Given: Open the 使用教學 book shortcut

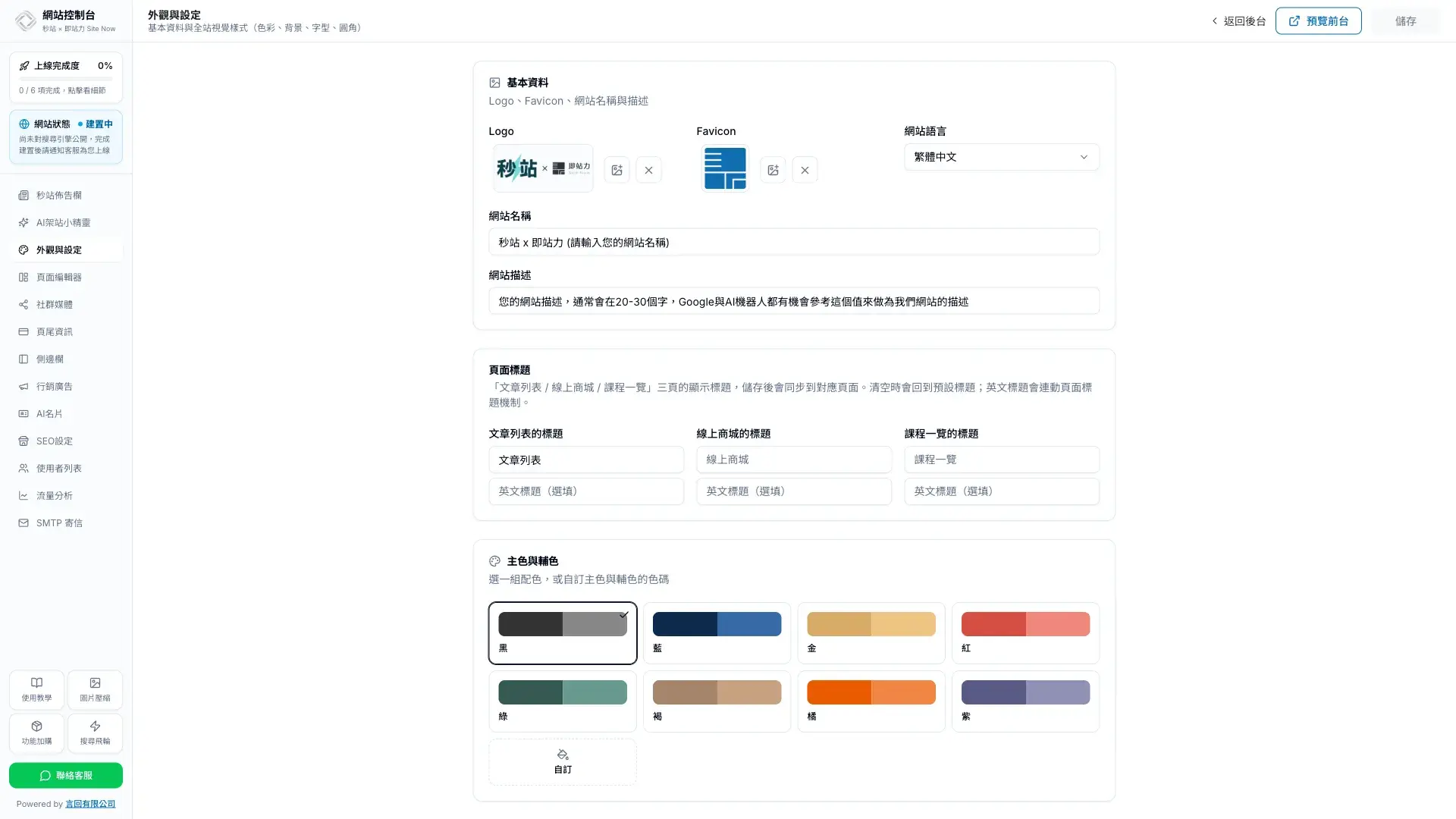Looking at the screenshot, I should pos(36,689).
